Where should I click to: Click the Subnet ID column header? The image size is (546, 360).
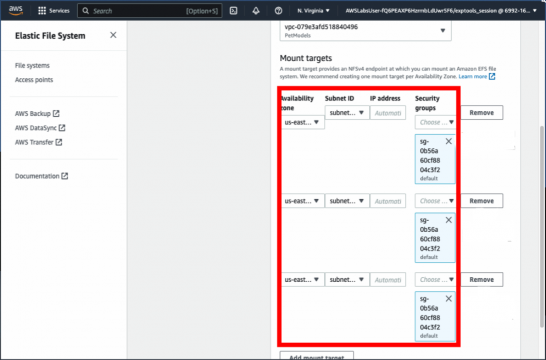tap(340, 99)
